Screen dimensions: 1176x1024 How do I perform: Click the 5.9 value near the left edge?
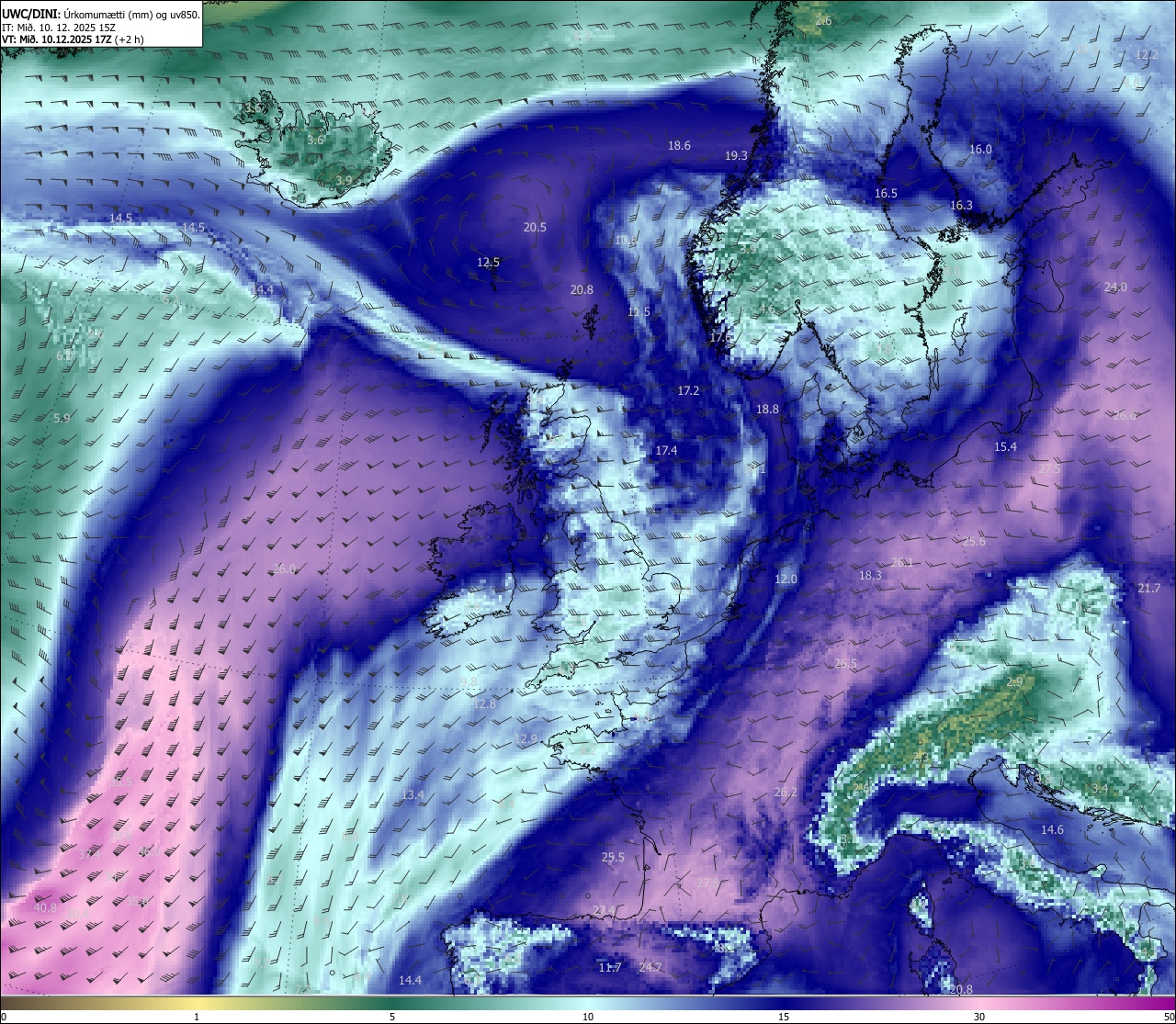[x=62, y=418]
